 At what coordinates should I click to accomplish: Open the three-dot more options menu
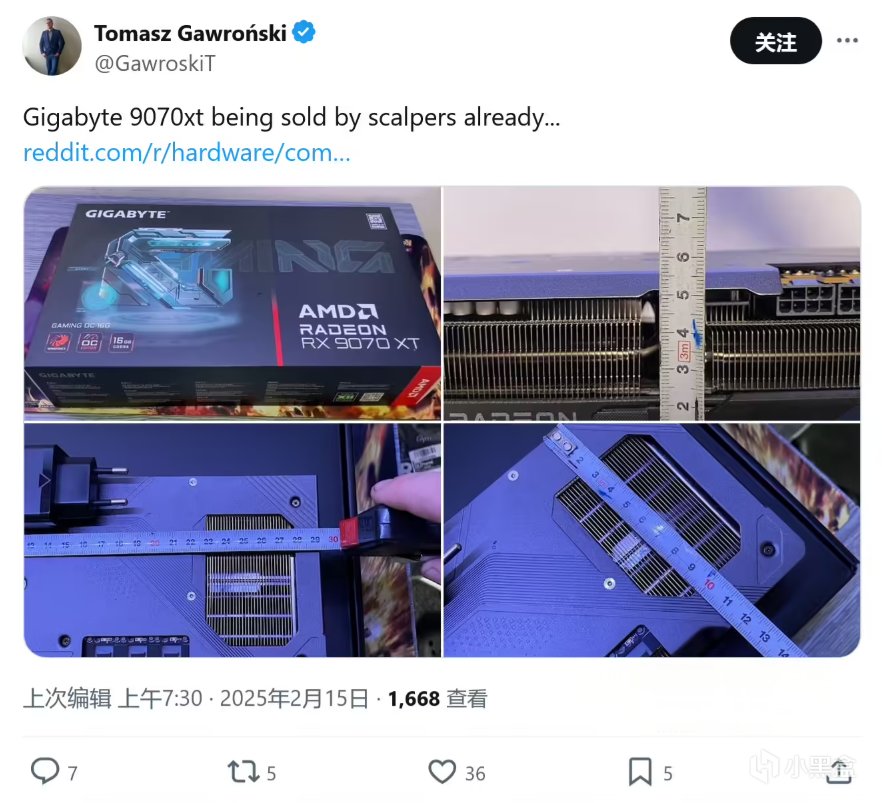pyautogui.click(x=847, y=40)
